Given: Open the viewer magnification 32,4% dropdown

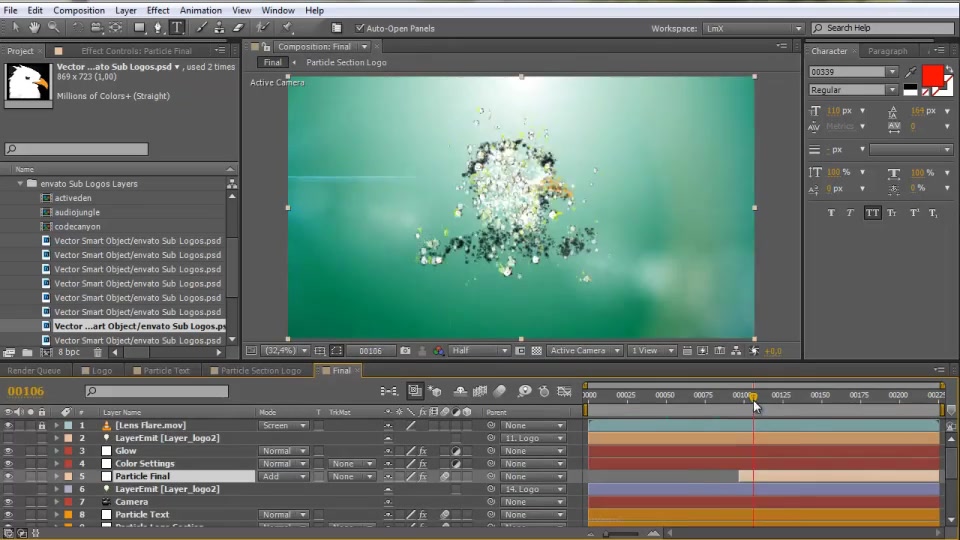Looking at the screenshot, I should coord(285,351).
